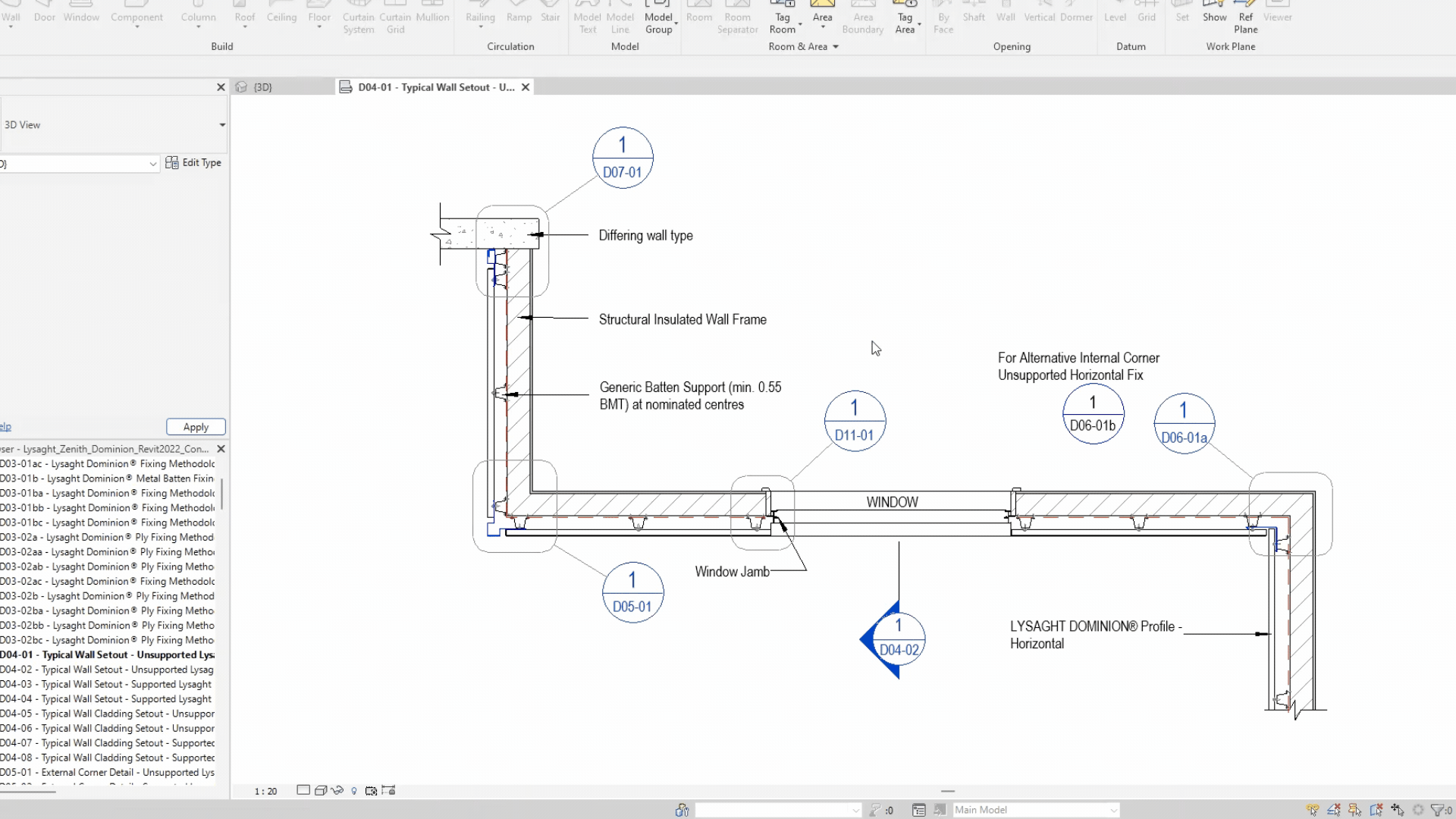Viewport: 1456px width, 819px height.
Task: Close the Properties palette
Action: [x=221, y=87]
